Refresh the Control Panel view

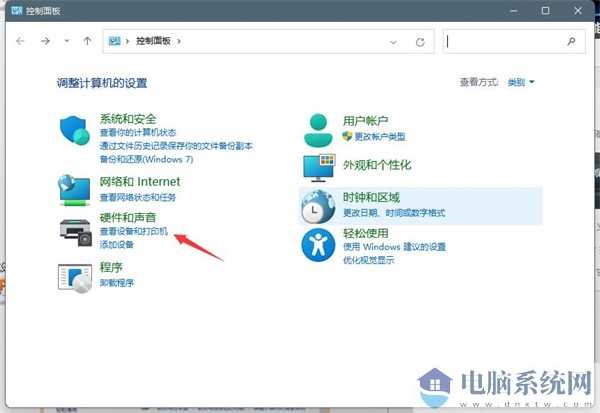[x=420, y=42]
